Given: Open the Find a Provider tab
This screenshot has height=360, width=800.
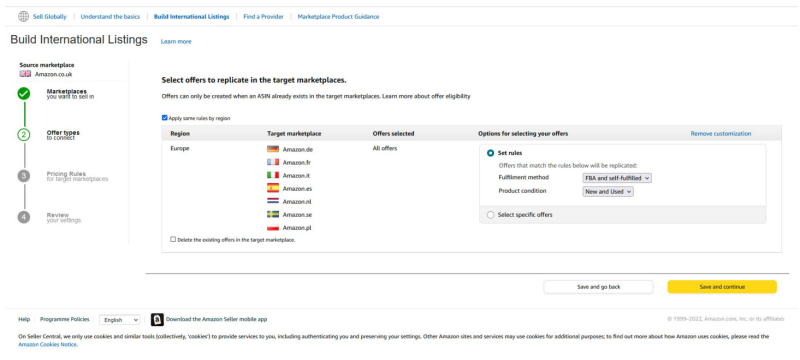Looking at the screenshot, I should pos(263,17).
